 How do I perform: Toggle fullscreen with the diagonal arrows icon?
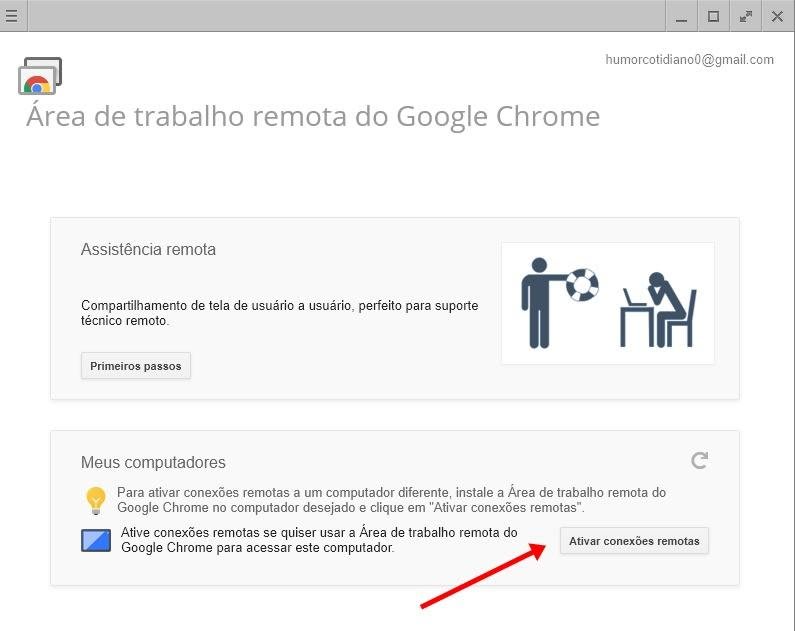point(745,16)
